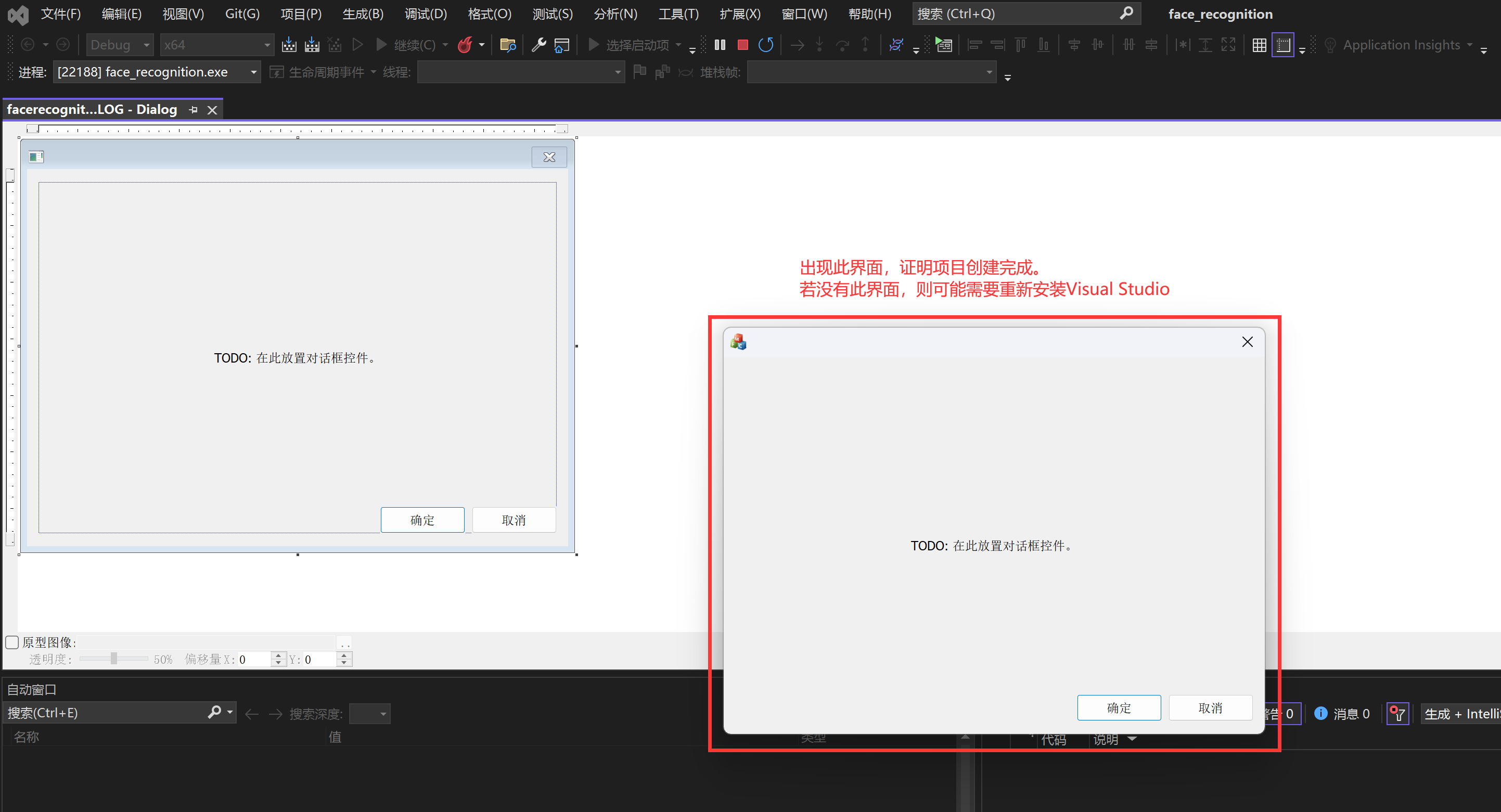
Task: Toggle the guidelines display button
Action: coord(1282,45)
